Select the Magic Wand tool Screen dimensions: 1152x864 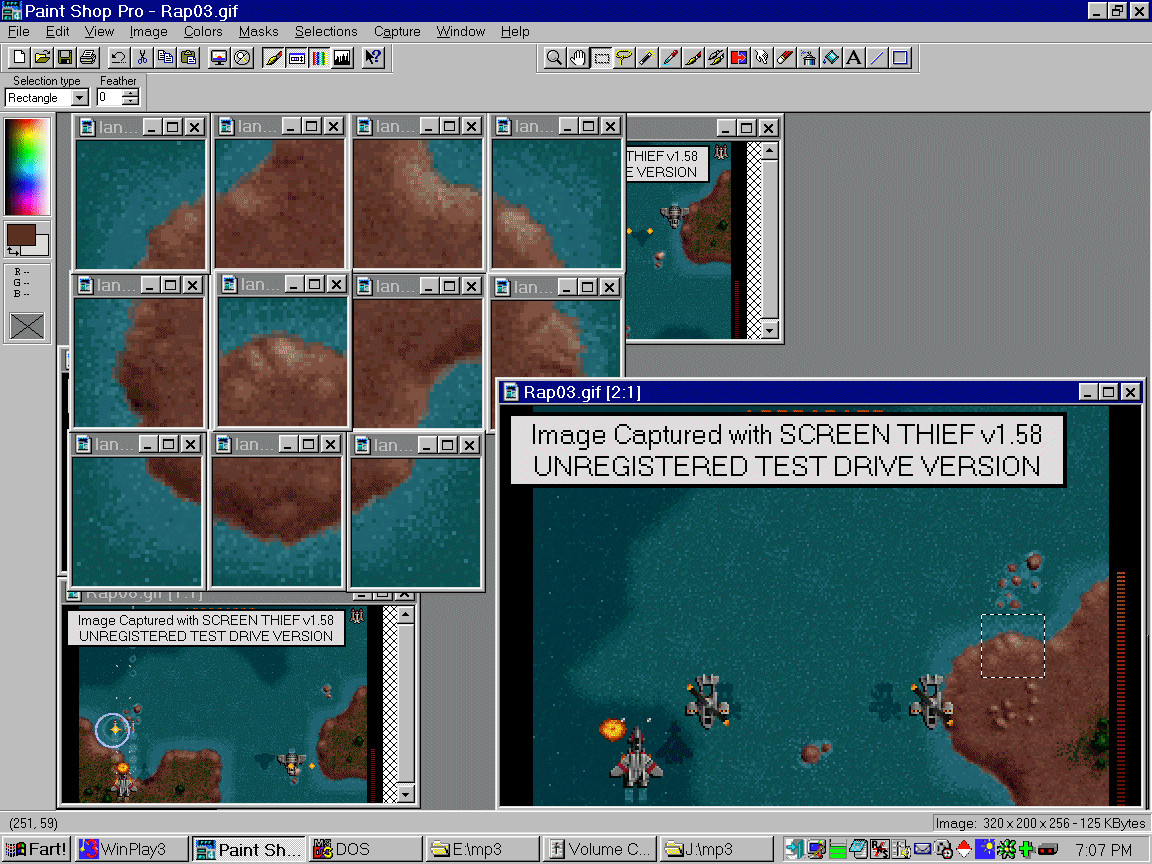pos(647,58)
